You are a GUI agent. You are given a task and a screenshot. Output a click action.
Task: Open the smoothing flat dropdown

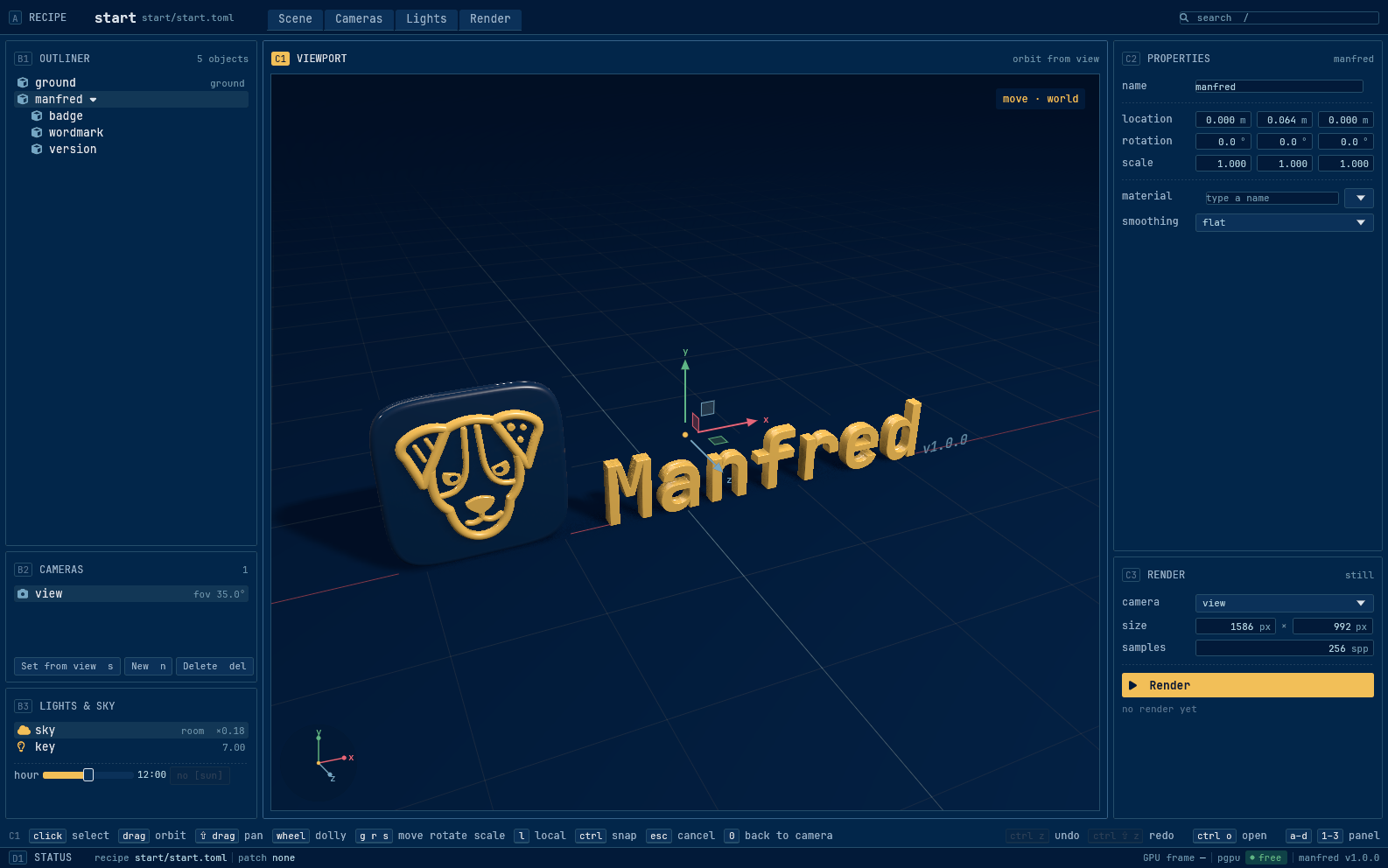click(x=1284, y=222)
